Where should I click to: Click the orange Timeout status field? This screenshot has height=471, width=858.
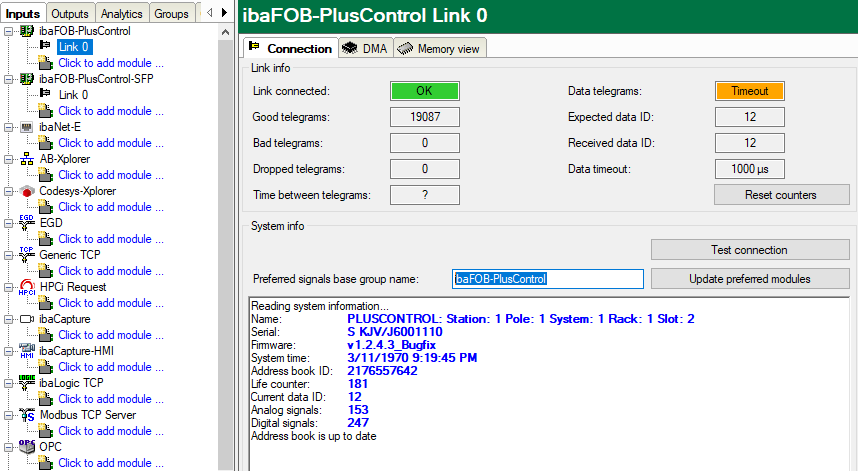click(750, 91)
